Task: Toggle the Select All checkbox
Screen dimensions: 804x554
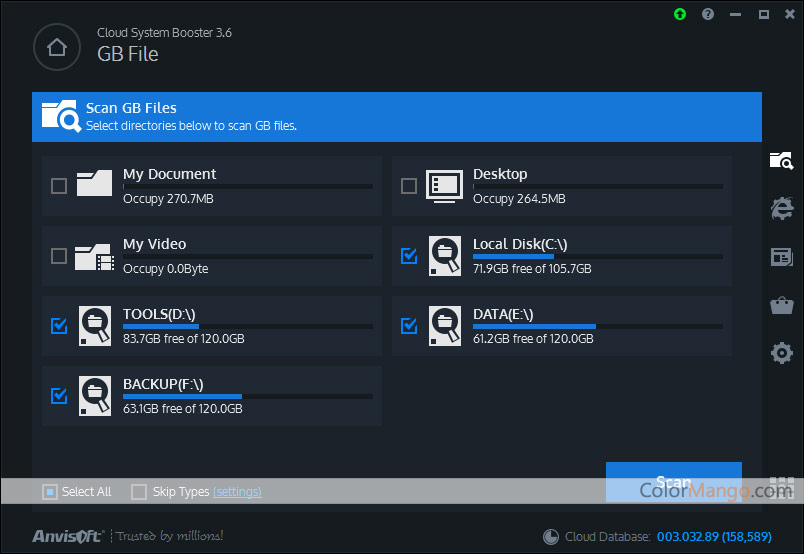Action: pos(50,492)
